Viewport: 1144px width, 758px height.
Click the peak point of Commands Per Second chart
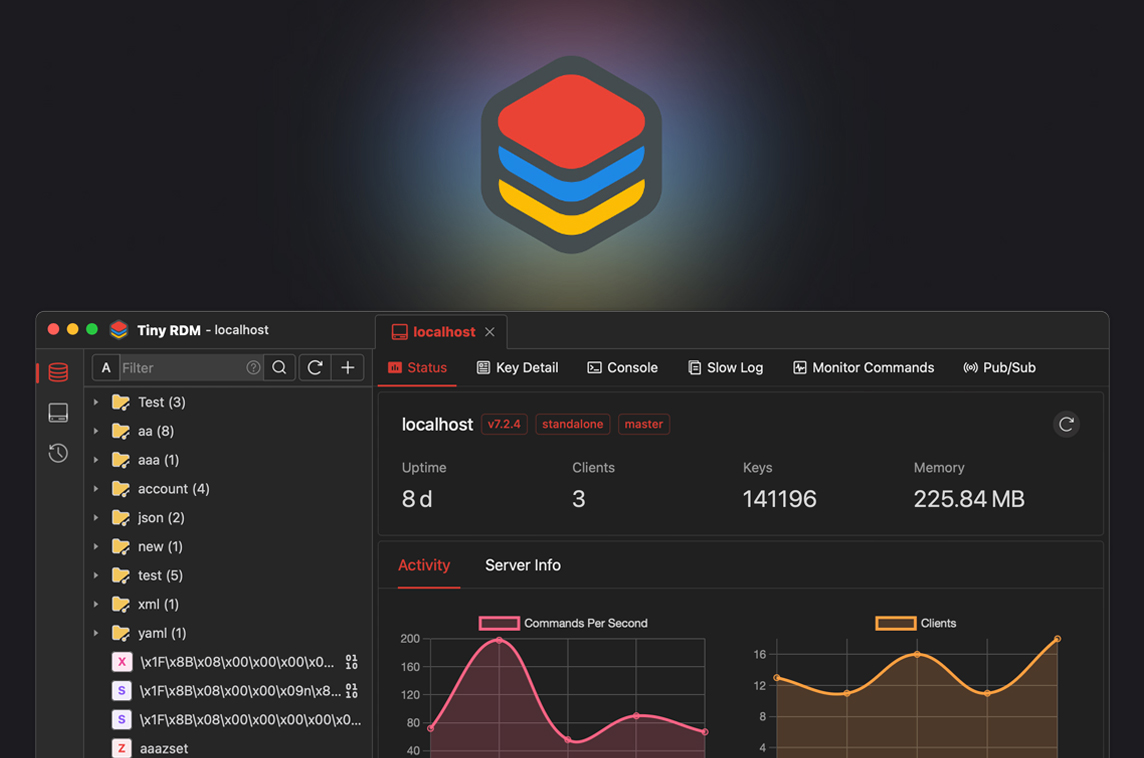(x=499, y=640)
